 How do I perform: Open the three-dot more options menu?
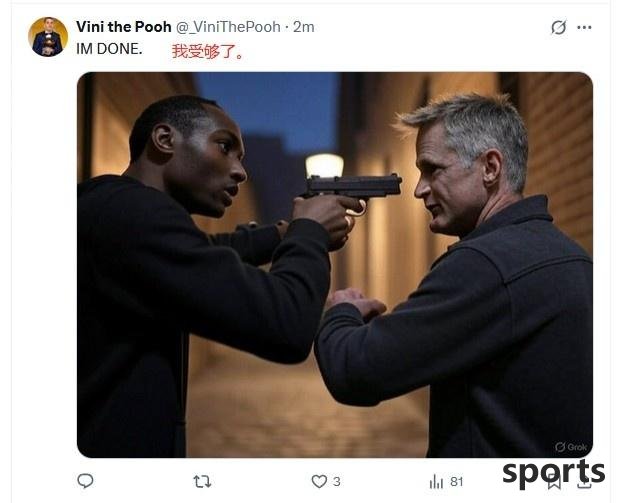point(584,27)
